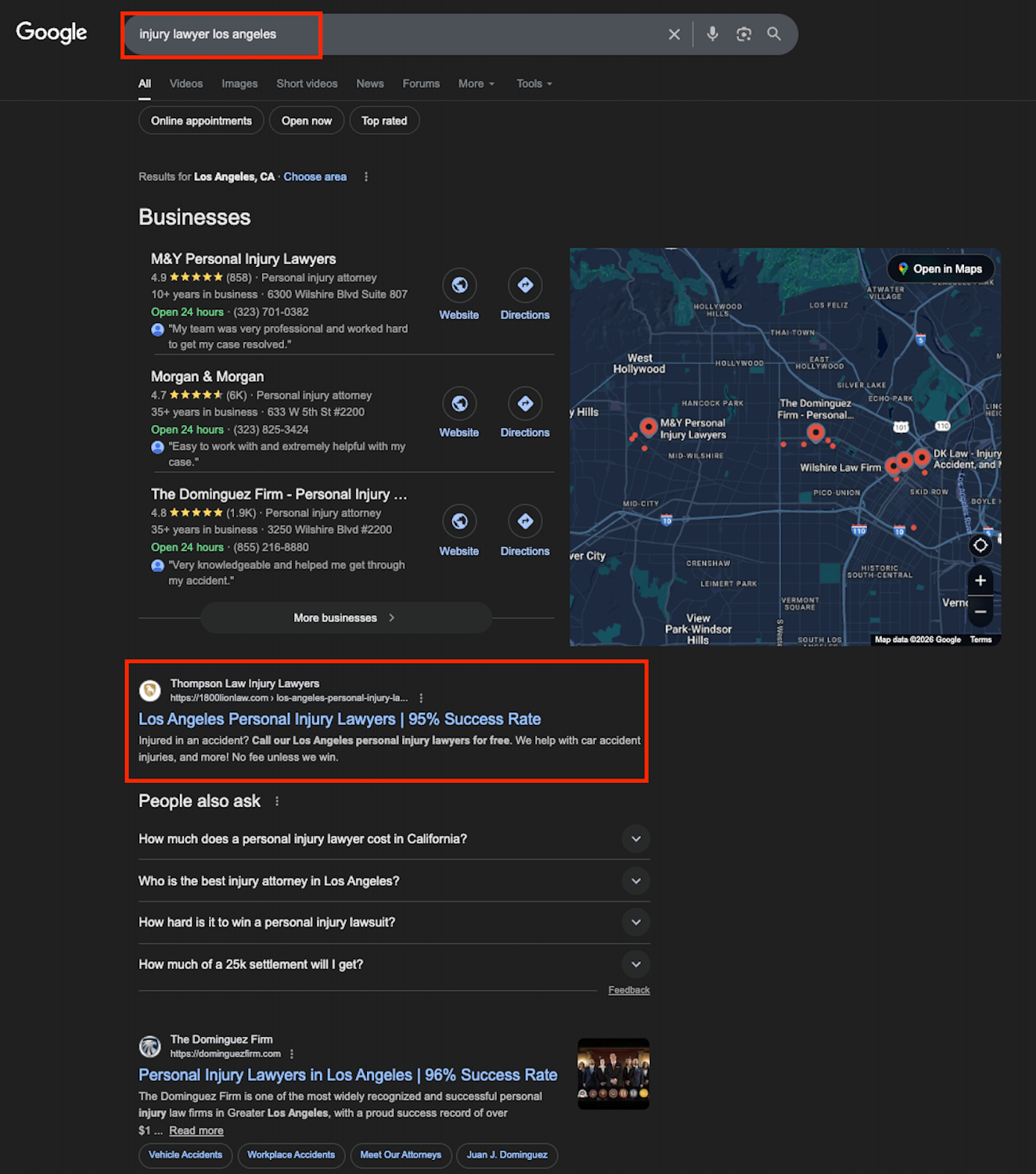Image resolution: width=1036 pixels, height=1174 pixels.
Task: Toggle the Open now filter
Action: tap(307, 121)
